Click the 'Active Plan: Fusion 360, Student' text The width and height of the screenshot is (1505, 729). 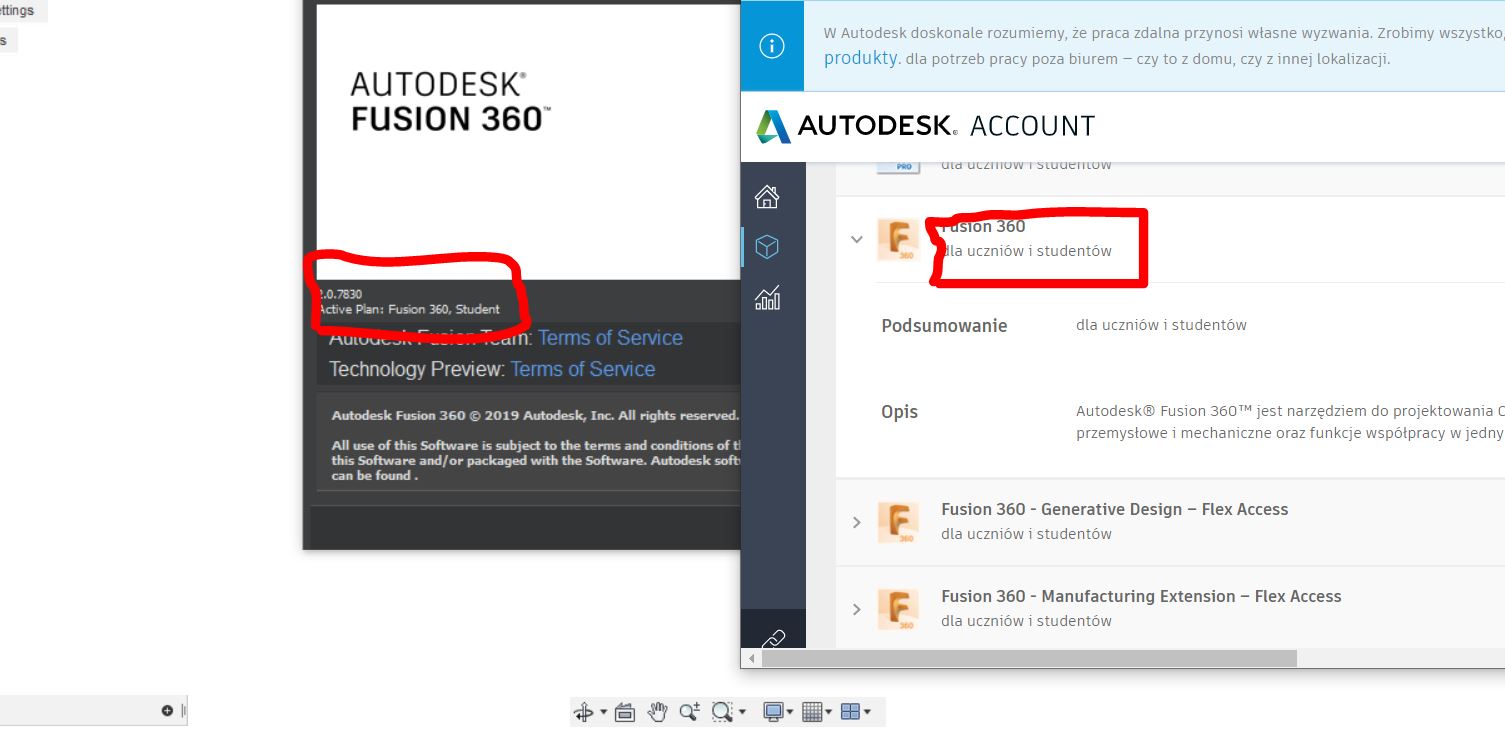[409, 309]
